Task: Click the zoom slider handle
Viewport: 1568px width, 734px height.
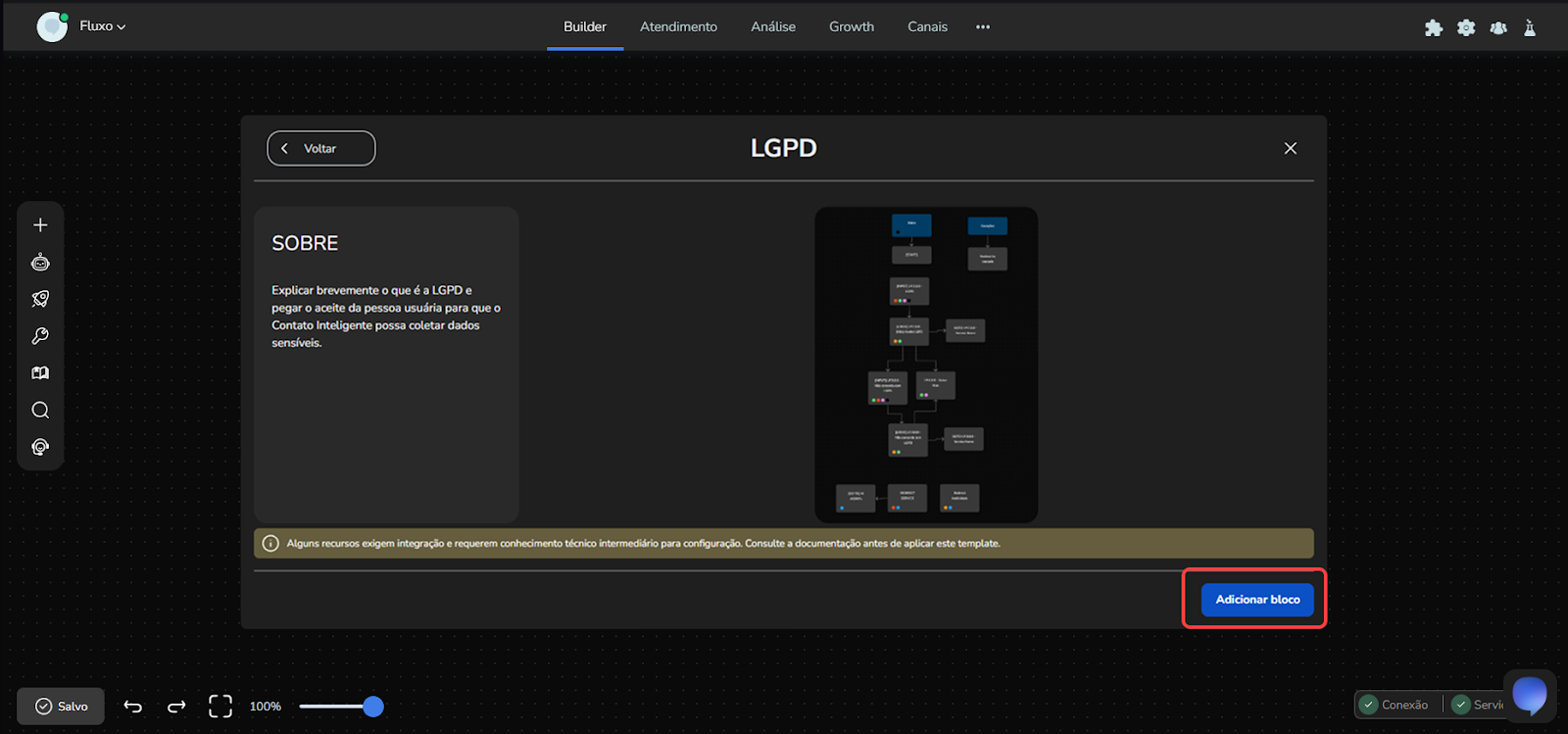Action: (x=373, y=707)
